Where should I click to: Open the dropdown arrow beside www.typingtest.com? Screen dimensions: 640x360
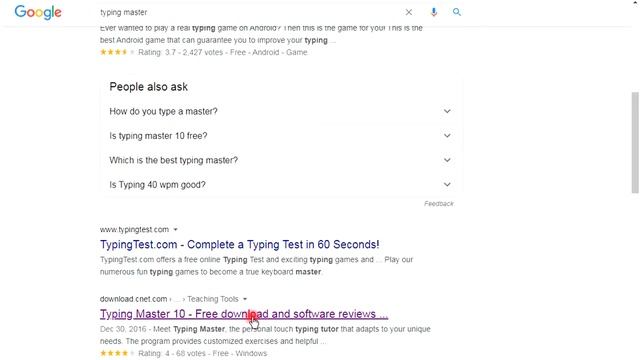(x=176, y=229)
